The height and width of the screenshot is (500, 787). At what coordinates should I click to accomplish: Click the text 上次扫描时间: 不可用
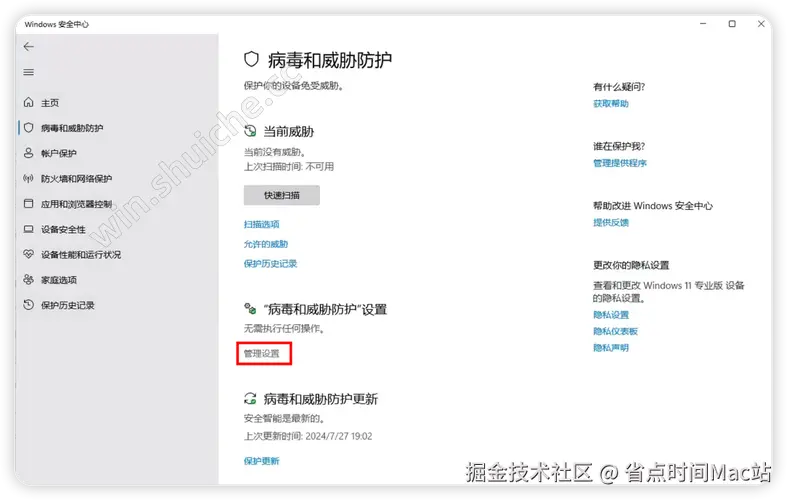click(289, 167)
